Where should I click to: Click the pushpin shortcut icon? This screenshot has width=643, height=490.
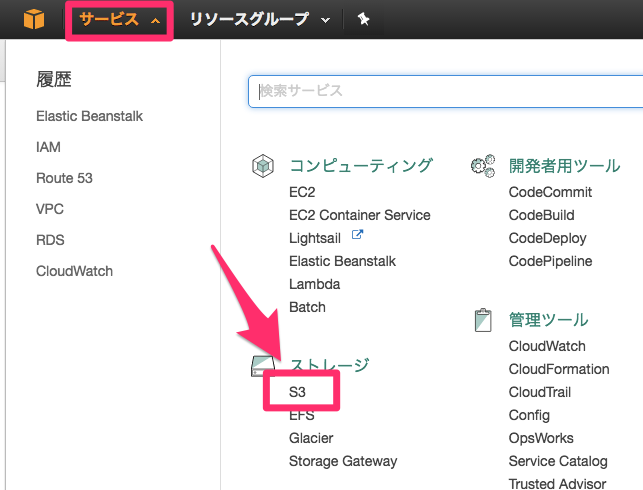(363, 19)
